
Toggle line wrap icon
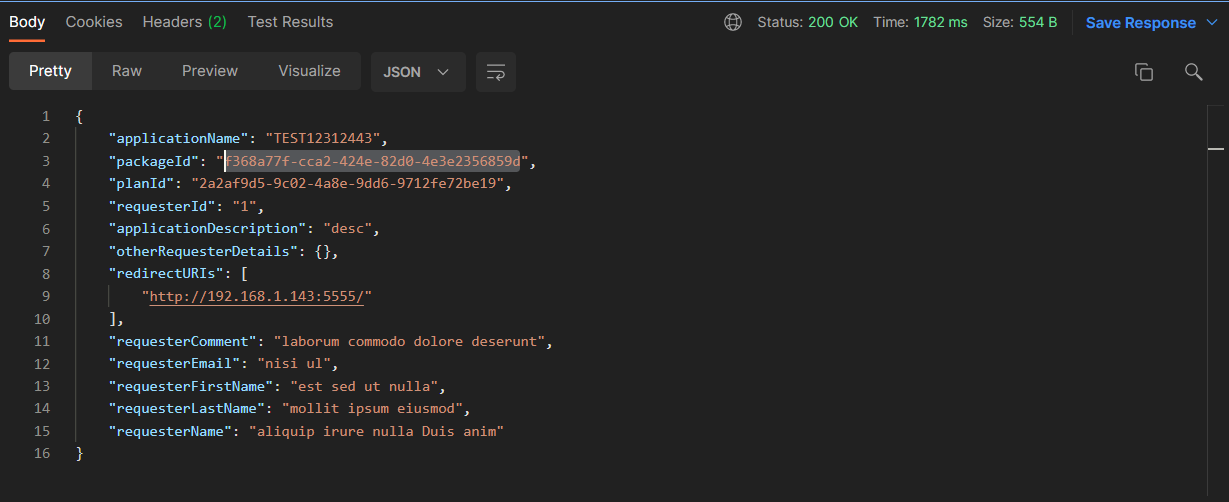496,72
